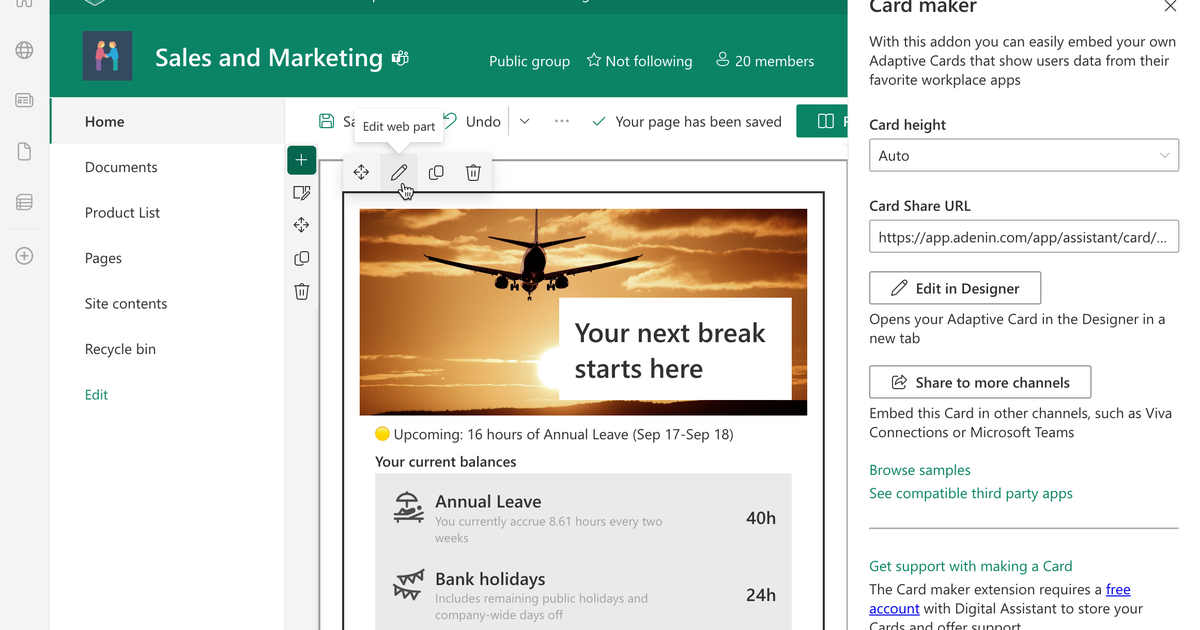Open the globe icon in the app bar
1200x630 pixels.
(x=22, y=48)
